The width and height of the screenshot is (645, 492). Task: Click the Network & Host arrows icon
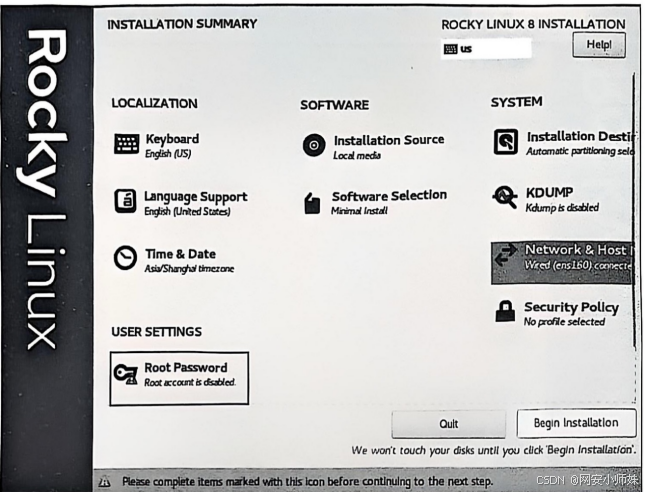click(506, 255)
